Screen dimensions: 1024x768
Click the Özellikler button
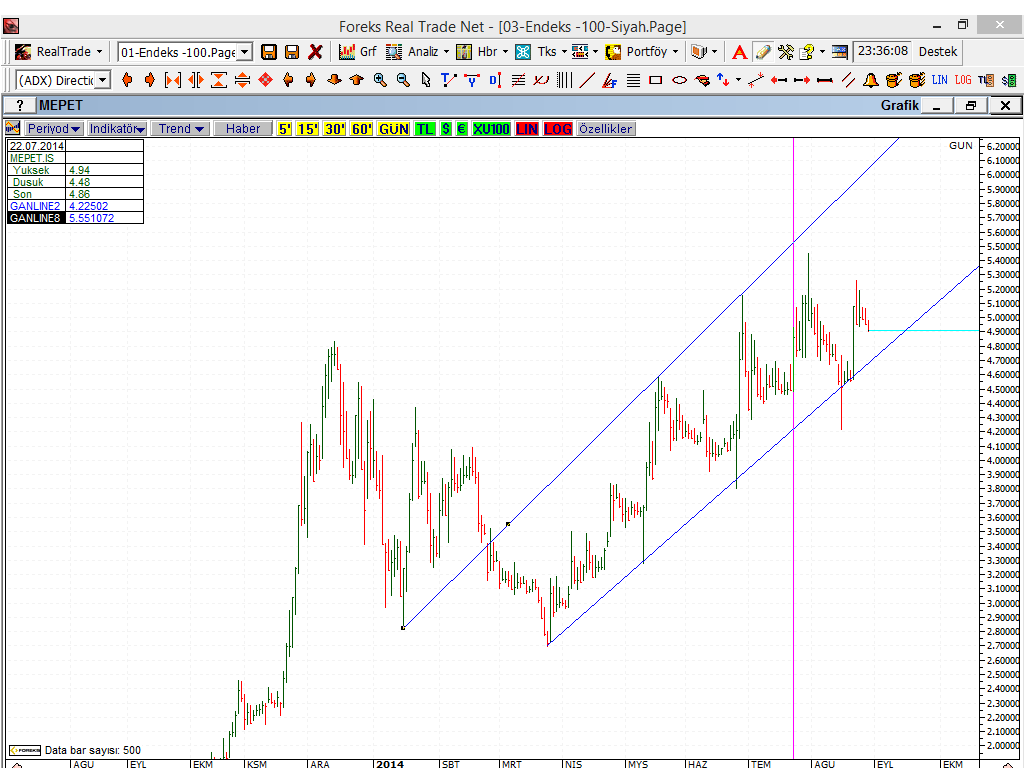(x=605, y=129)
